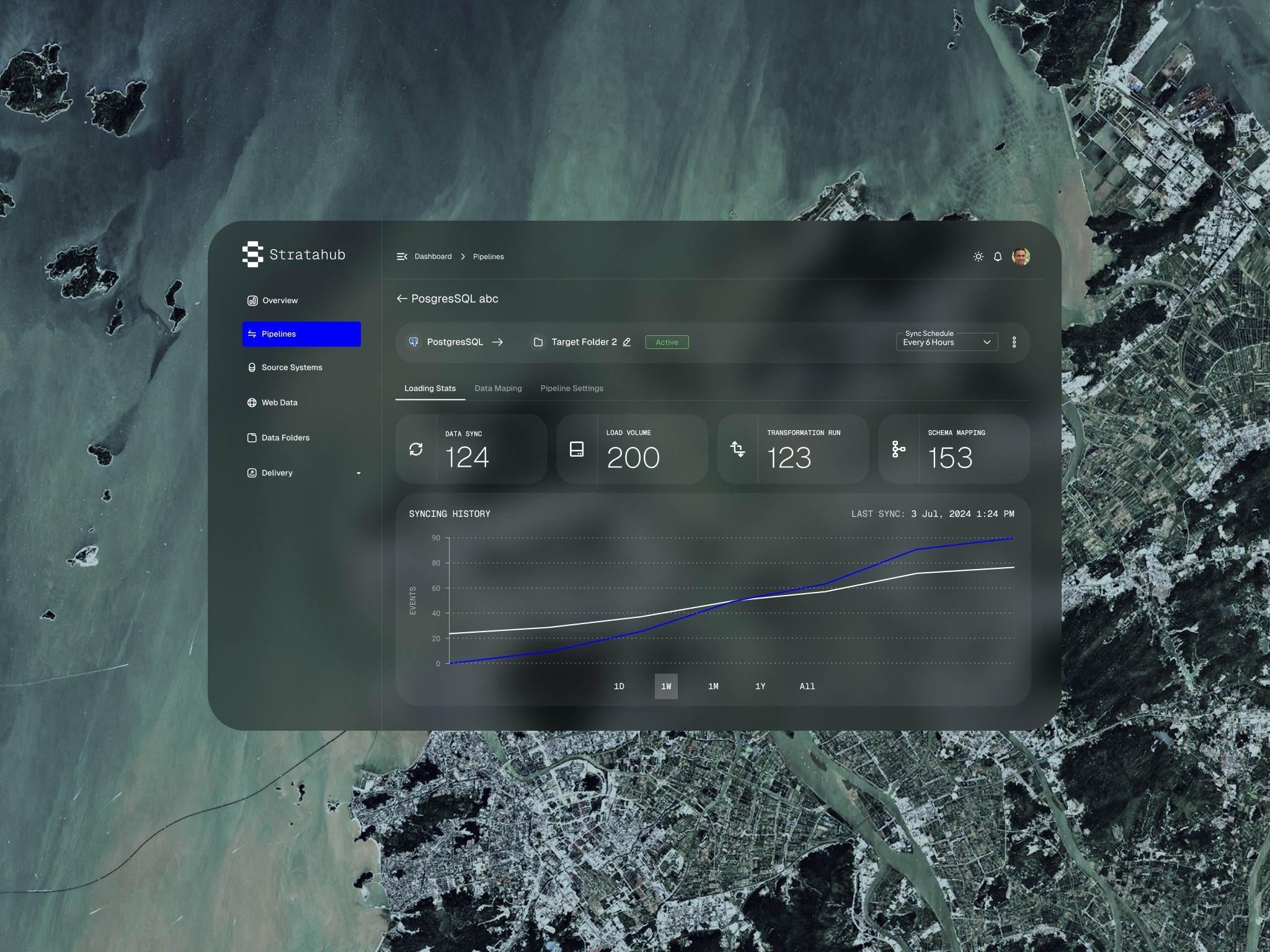Navigate to Dashboard breadcrumb link
This screenshot has width=1270, height=952.
tap(433, 257)
